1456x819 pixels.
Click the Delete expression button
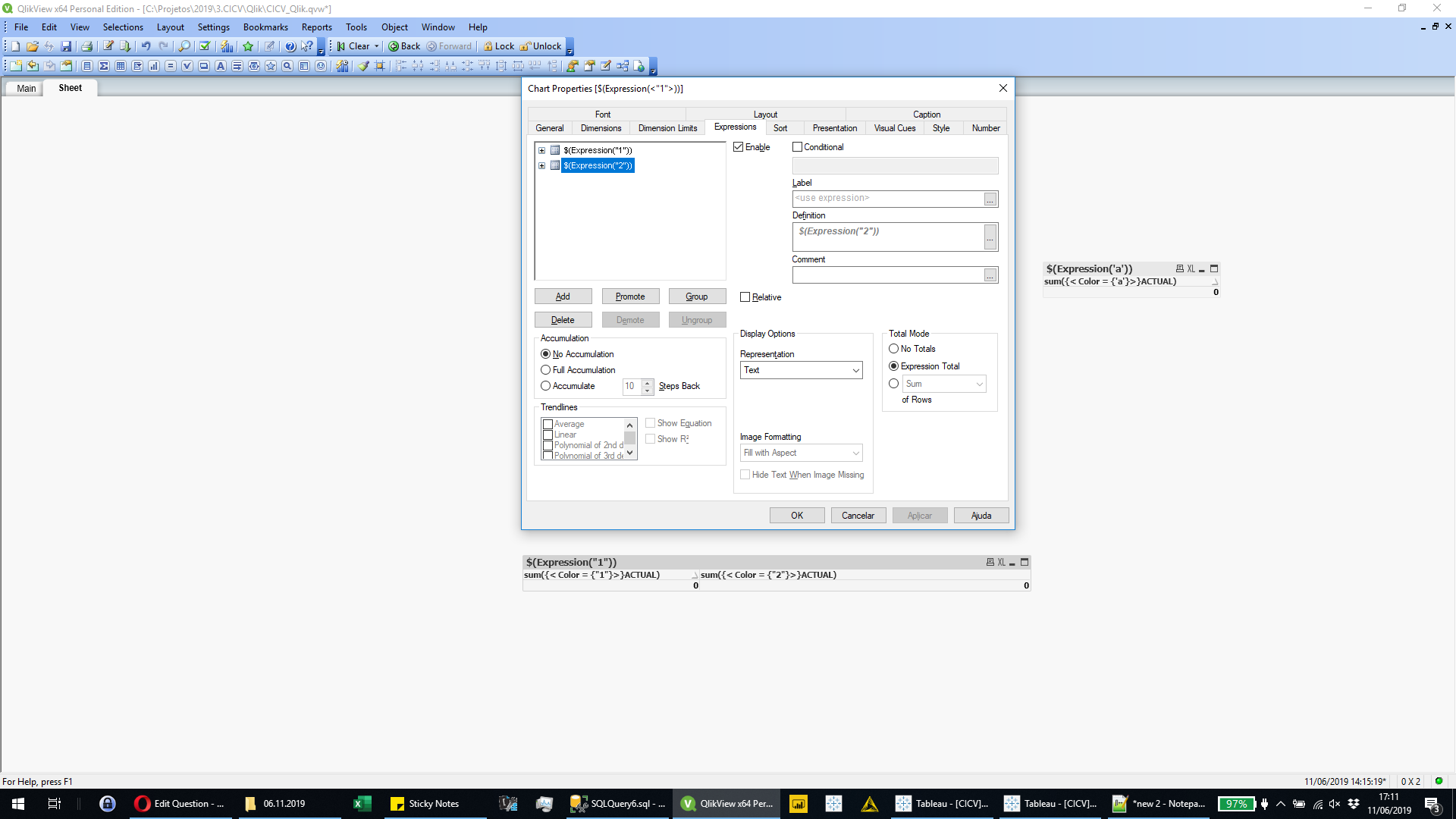(563, 320)
